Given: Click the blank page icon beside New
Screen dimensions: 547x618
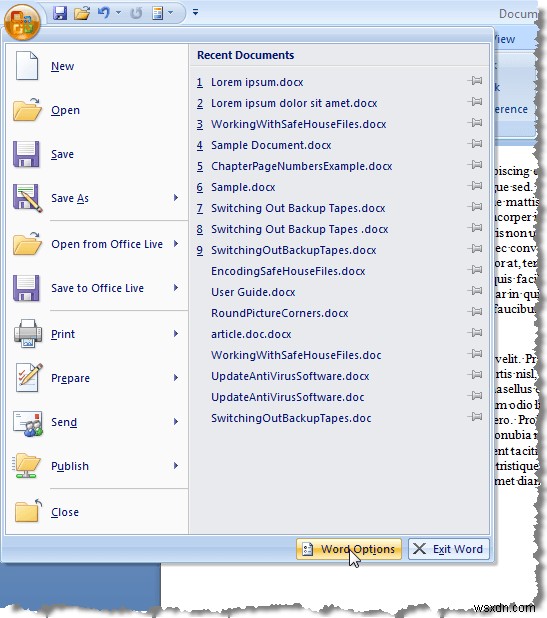Looking at the screenshot, I should [x=27, y=65].
